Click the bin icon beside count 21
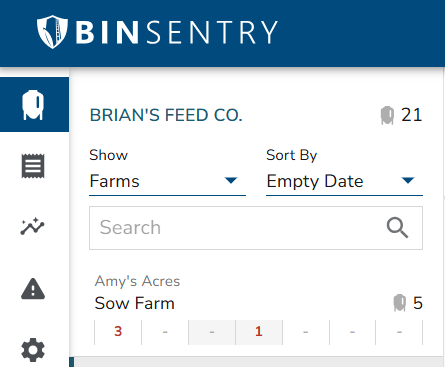Viewport: 445px width, 367px height. 387,115
